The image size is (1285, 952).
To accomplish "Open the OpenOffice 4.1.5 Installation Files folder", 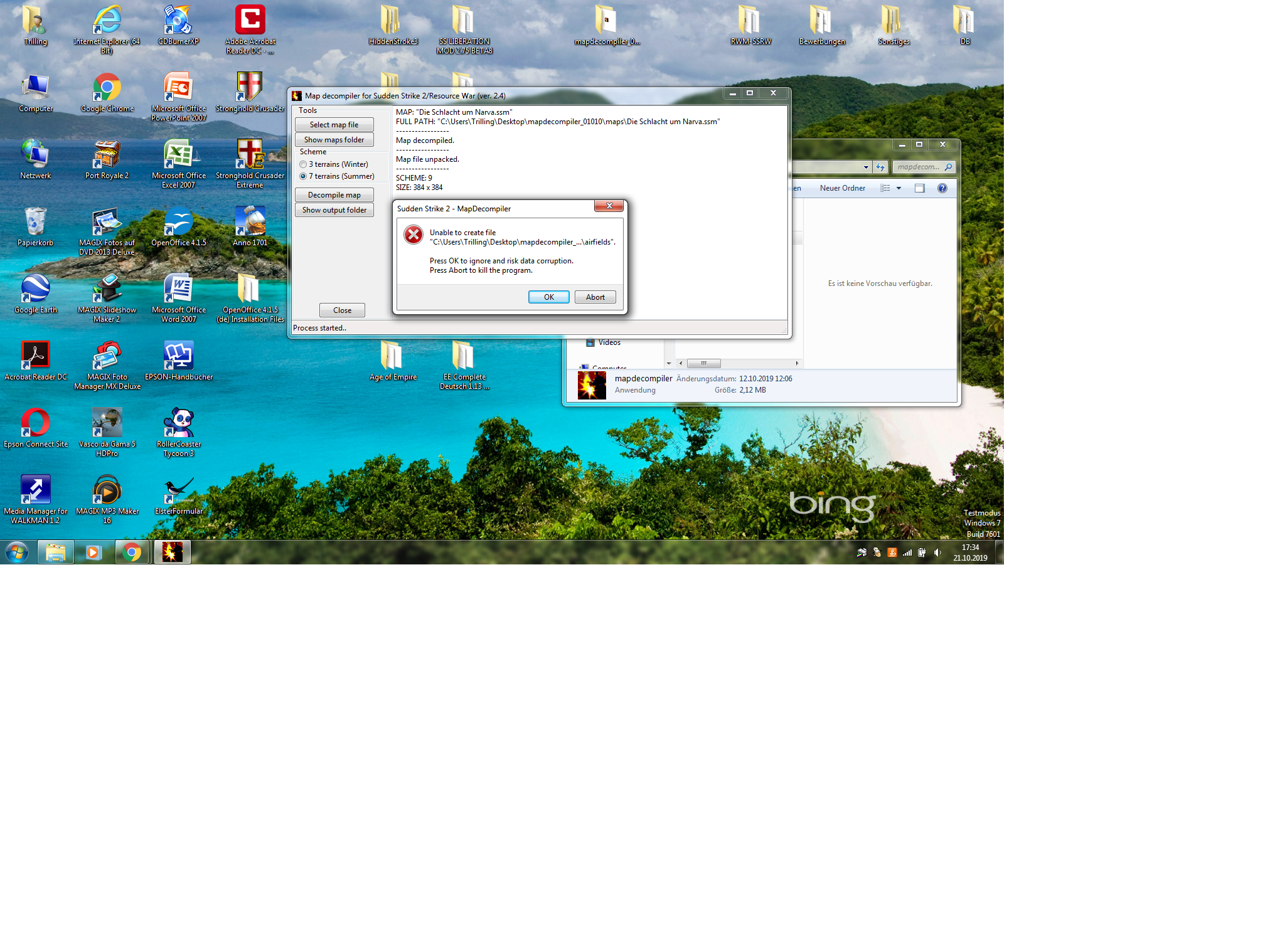I will tap(250, 297).
